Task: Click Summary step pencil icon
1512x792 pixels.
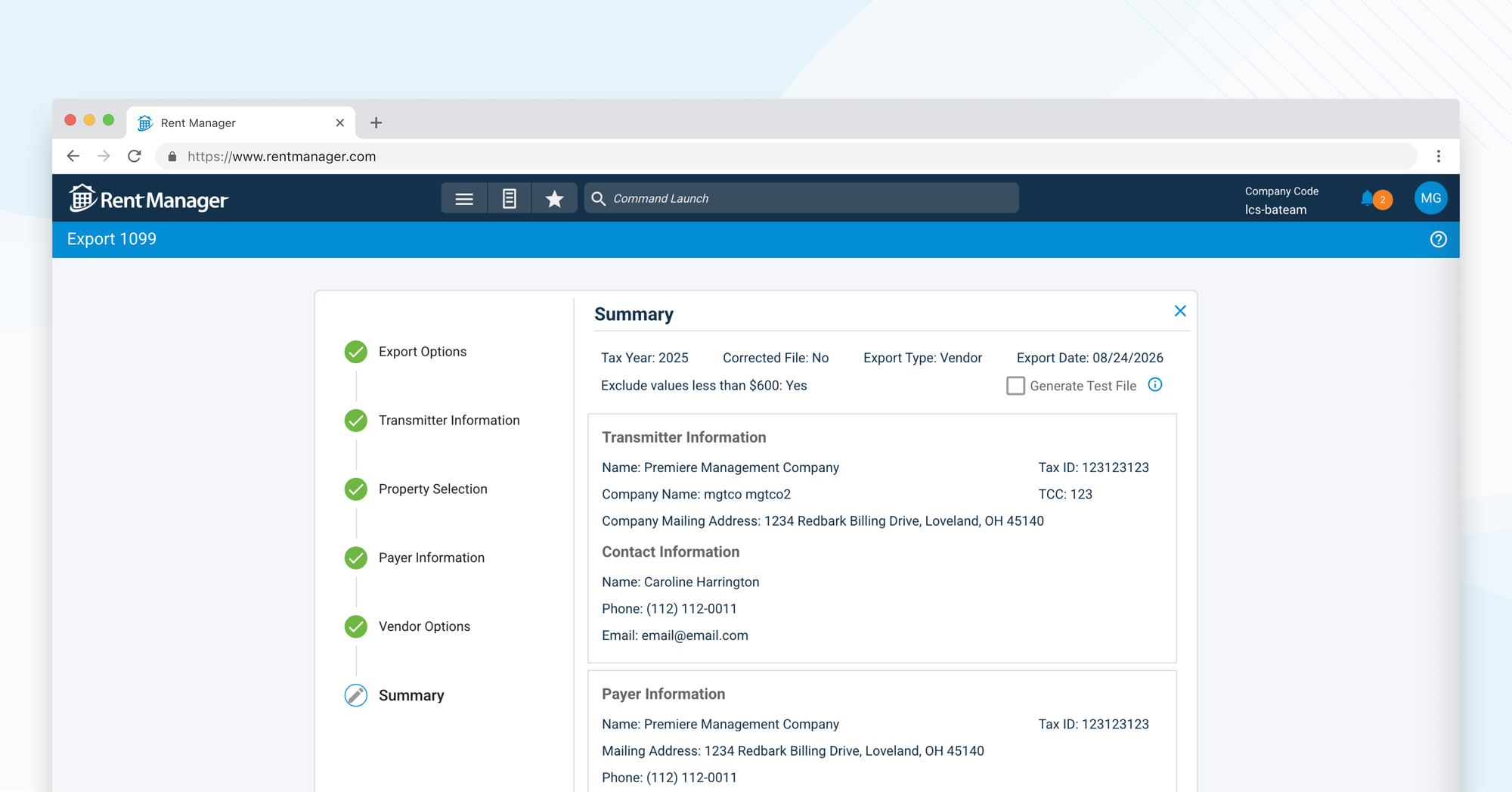Action: pyautogui.click(x=356, y=695)
